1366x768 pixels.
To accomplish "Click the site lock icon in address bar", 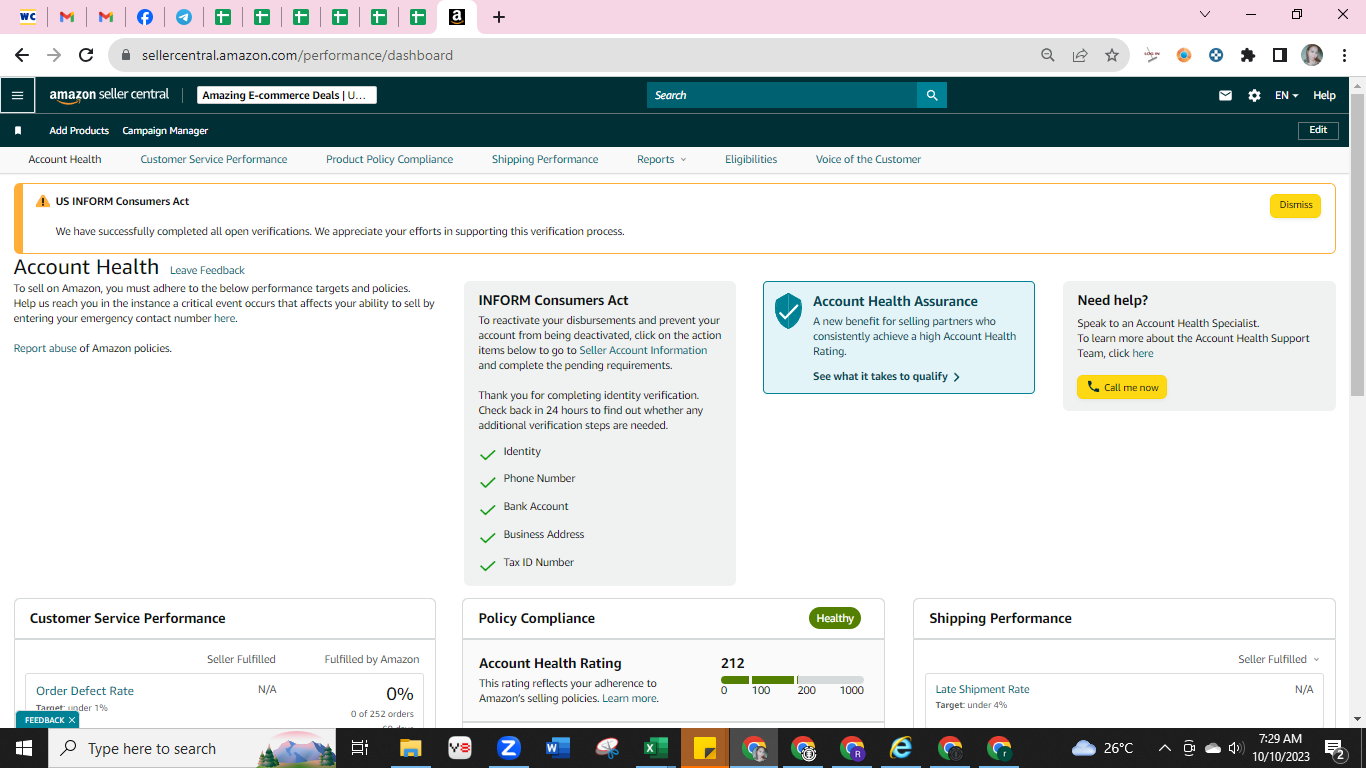I will [126, 55].
